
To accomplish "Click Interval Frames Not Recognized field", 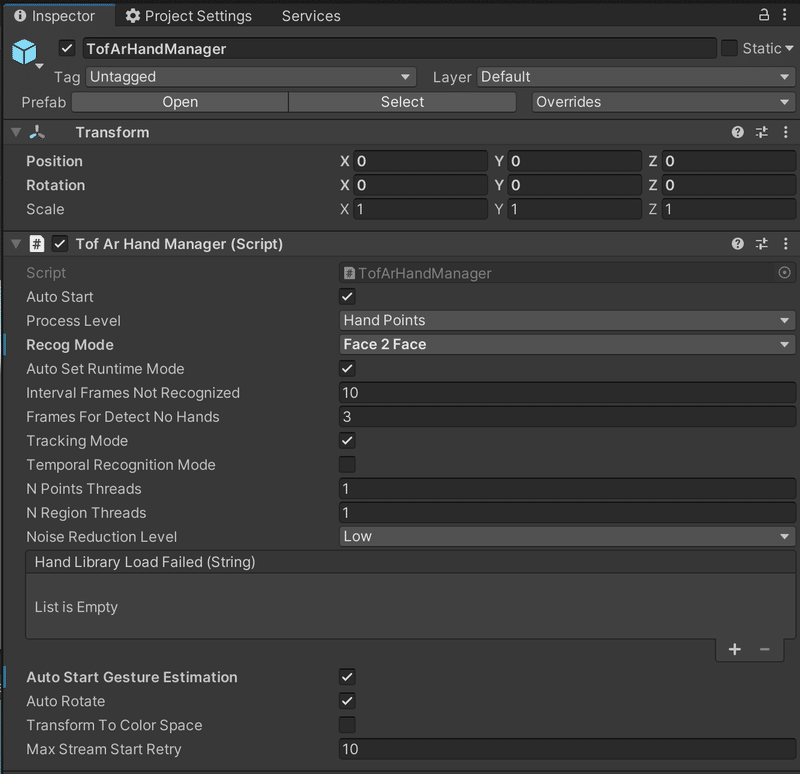I will 567,392.
